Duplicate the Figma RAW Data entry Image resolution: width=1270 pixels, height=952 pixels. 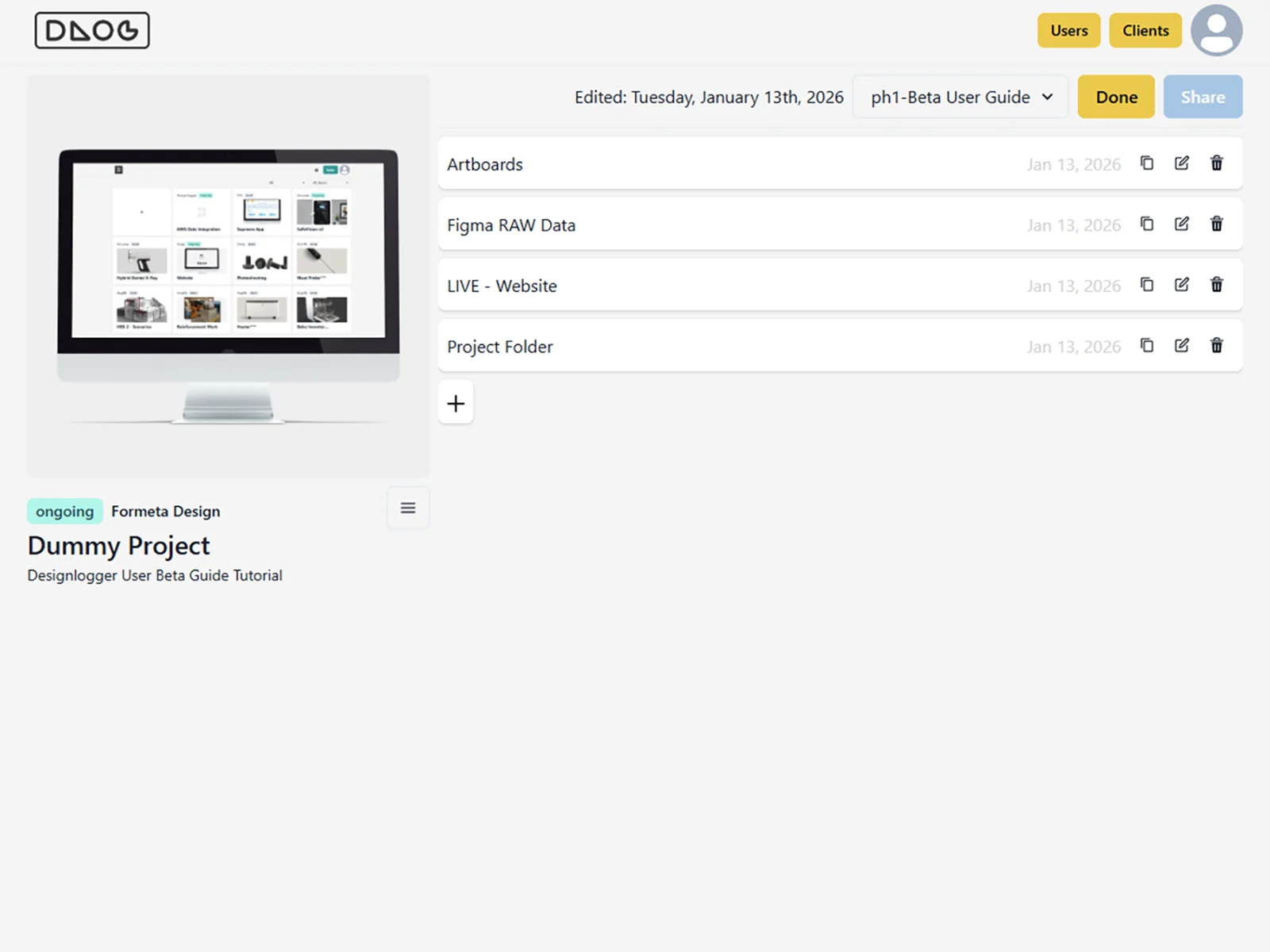click(1147, 225)
